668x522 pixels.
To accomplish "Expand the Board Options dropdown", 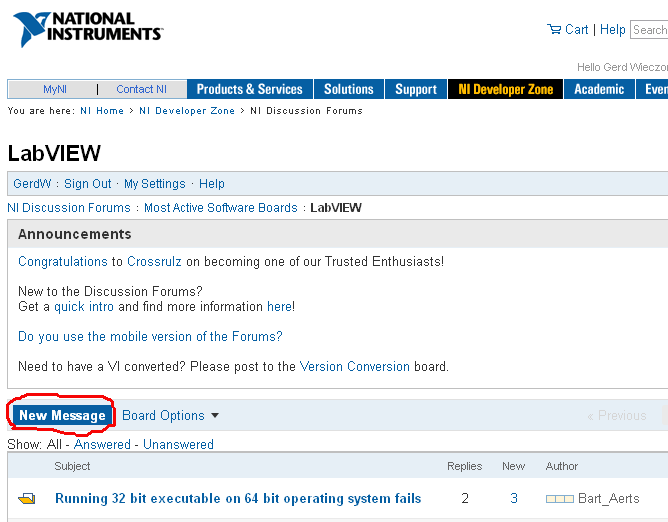I will (170, 415).
